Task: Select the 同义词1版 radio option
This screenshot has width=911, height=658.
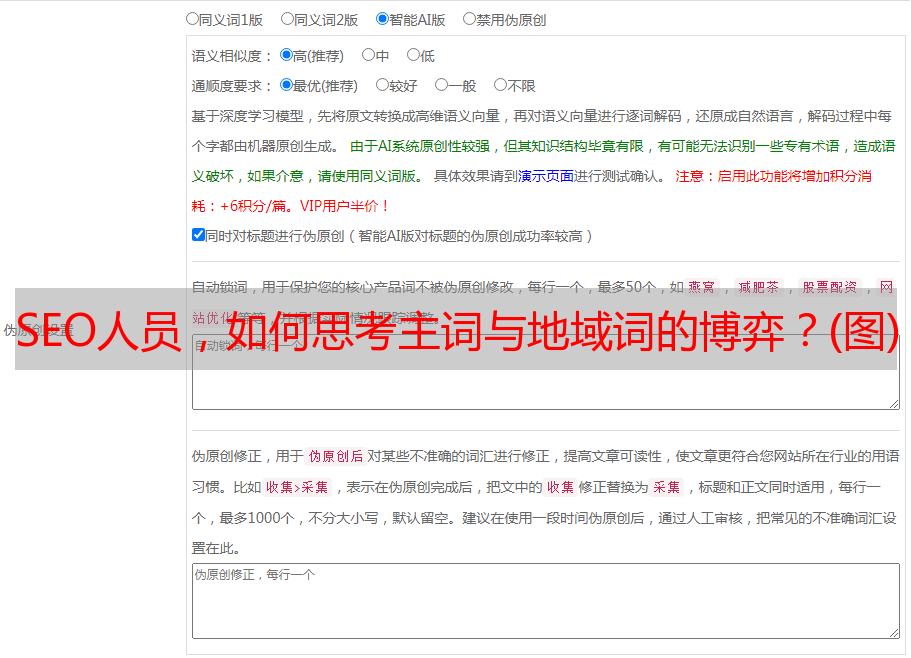Action: tap(192, 19)
